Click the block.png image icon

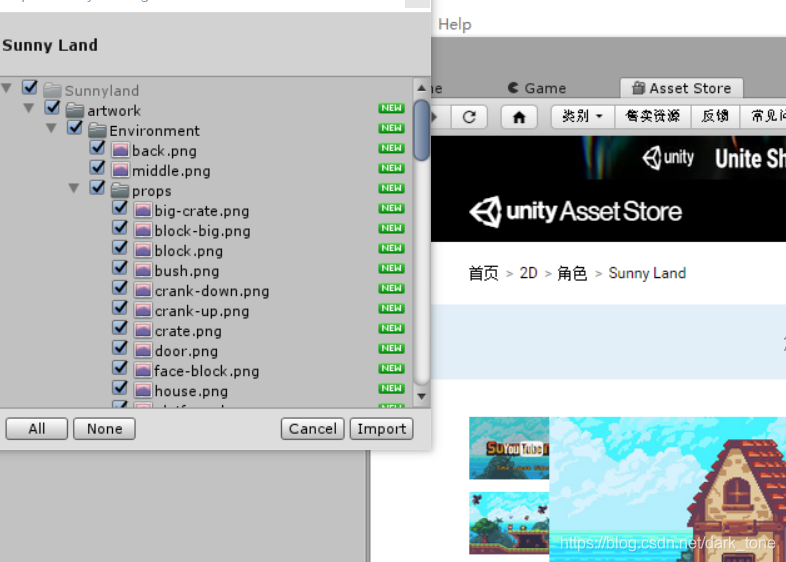[143, 251]
